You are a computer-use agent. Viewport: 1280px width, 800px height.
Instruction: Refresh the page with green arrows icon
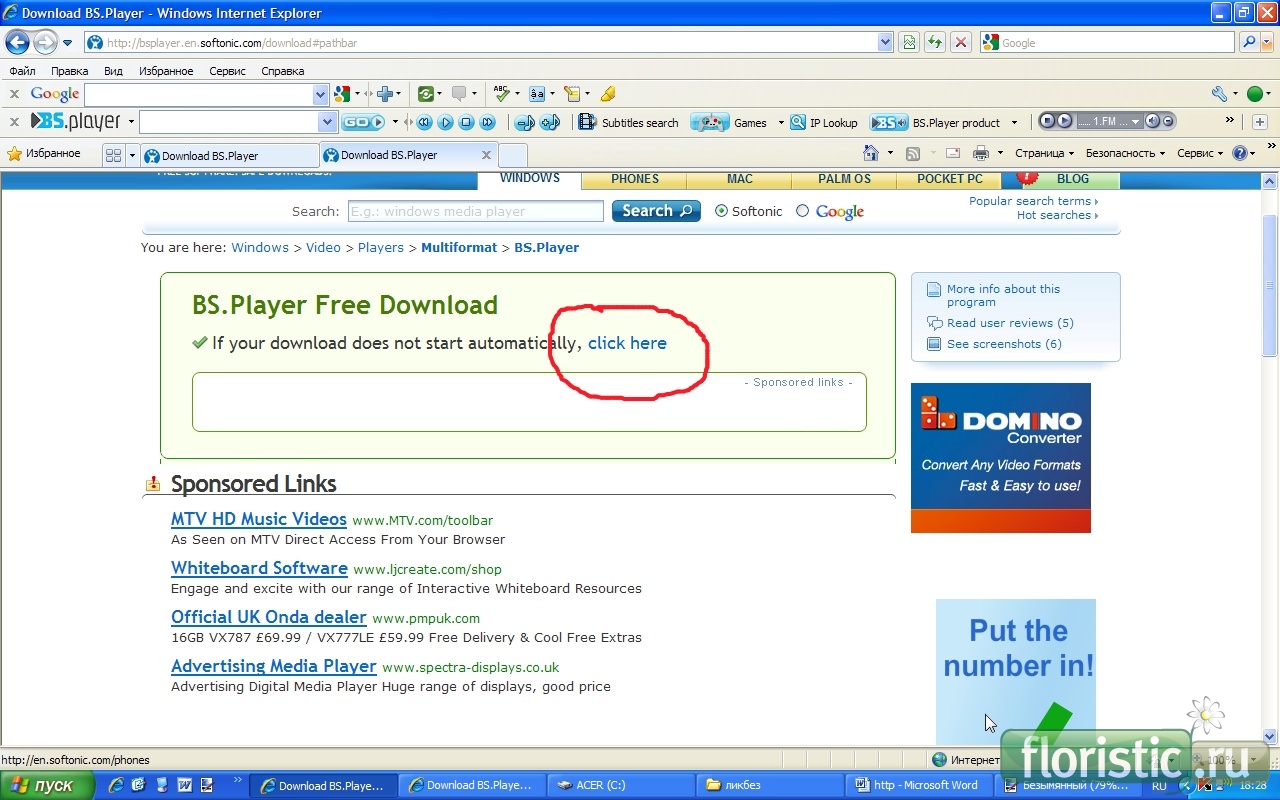(x=935, y=42)
